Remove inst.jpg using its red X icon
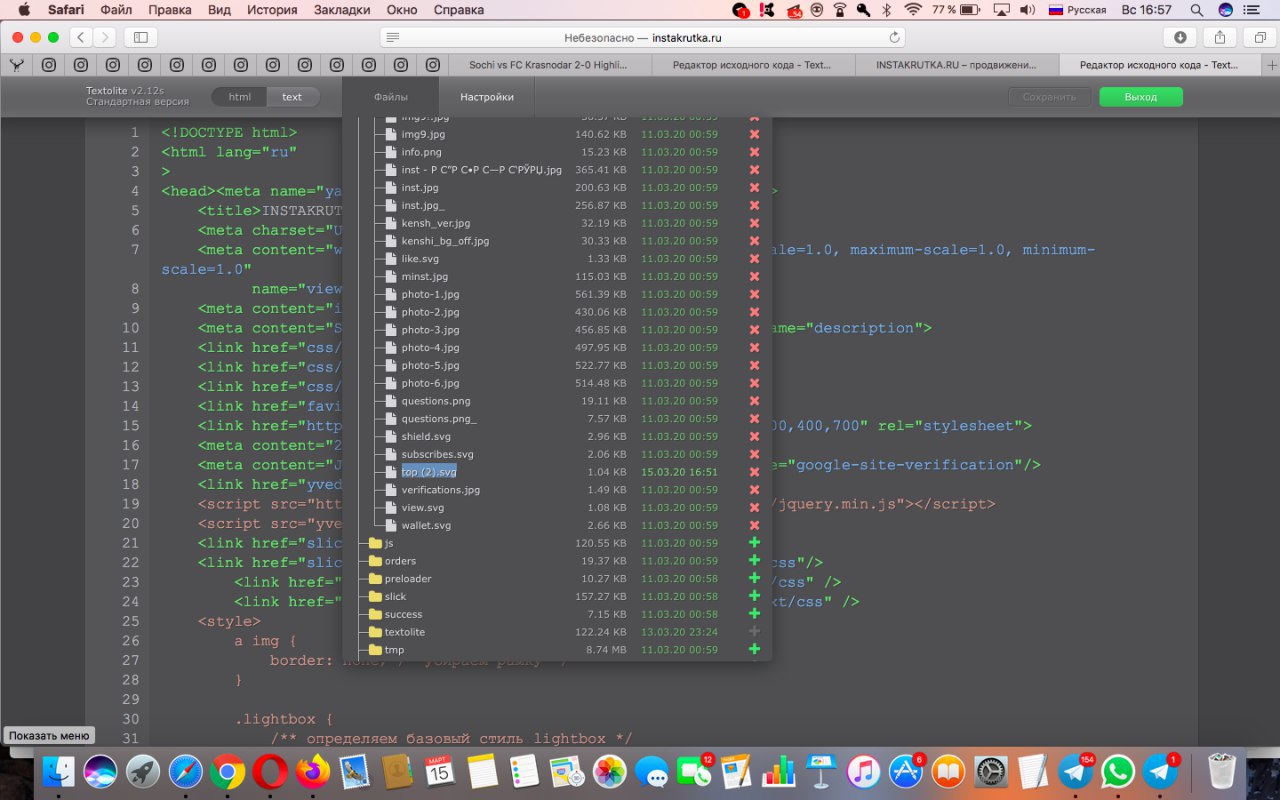Screen dimensions: 1280x800 pyautogui.click(x=754, y=188)
